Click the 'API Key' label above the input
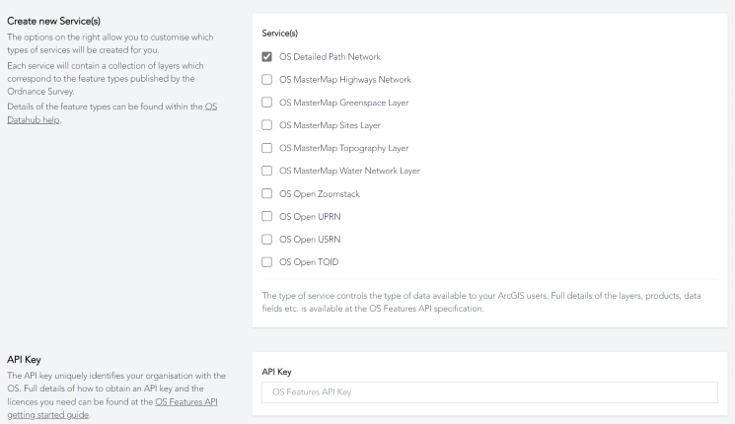Viewport: 735px width, 424px height. [276, 371]
